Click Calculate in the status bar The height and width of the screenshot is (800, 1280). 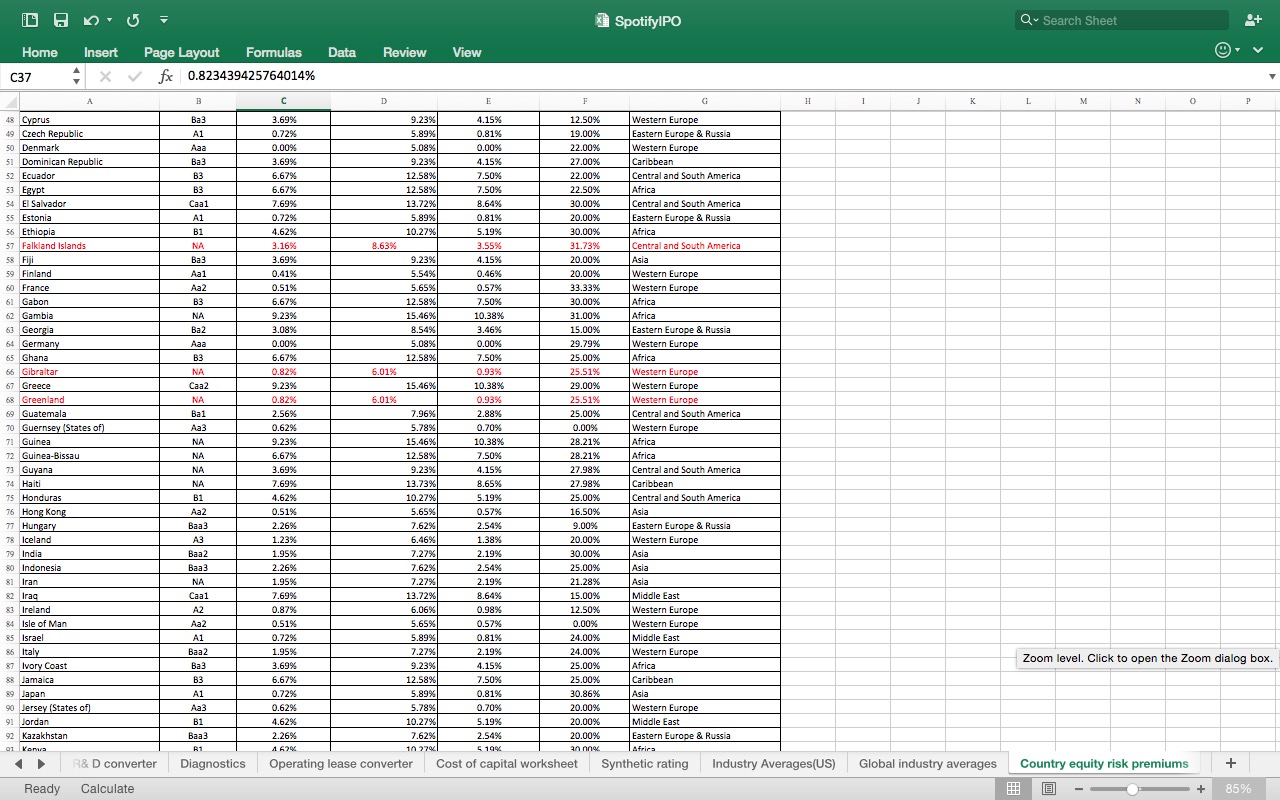pyautogui.click(x=107, y=789)
